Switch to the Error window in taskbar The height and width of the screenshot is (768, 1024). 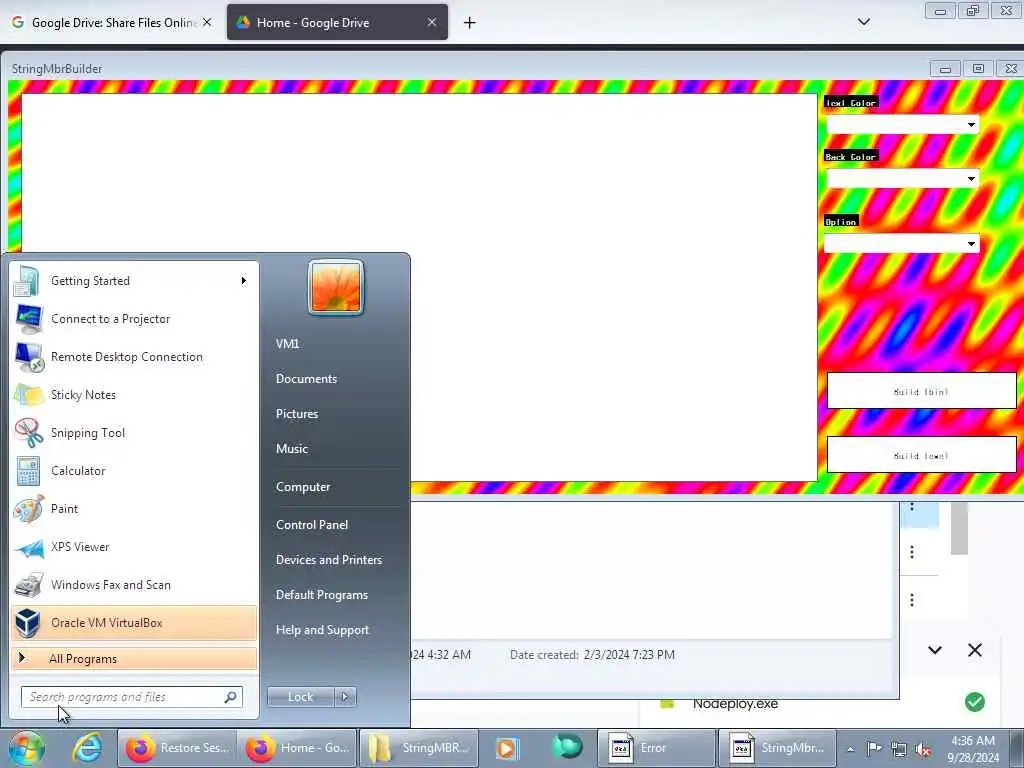656,748
